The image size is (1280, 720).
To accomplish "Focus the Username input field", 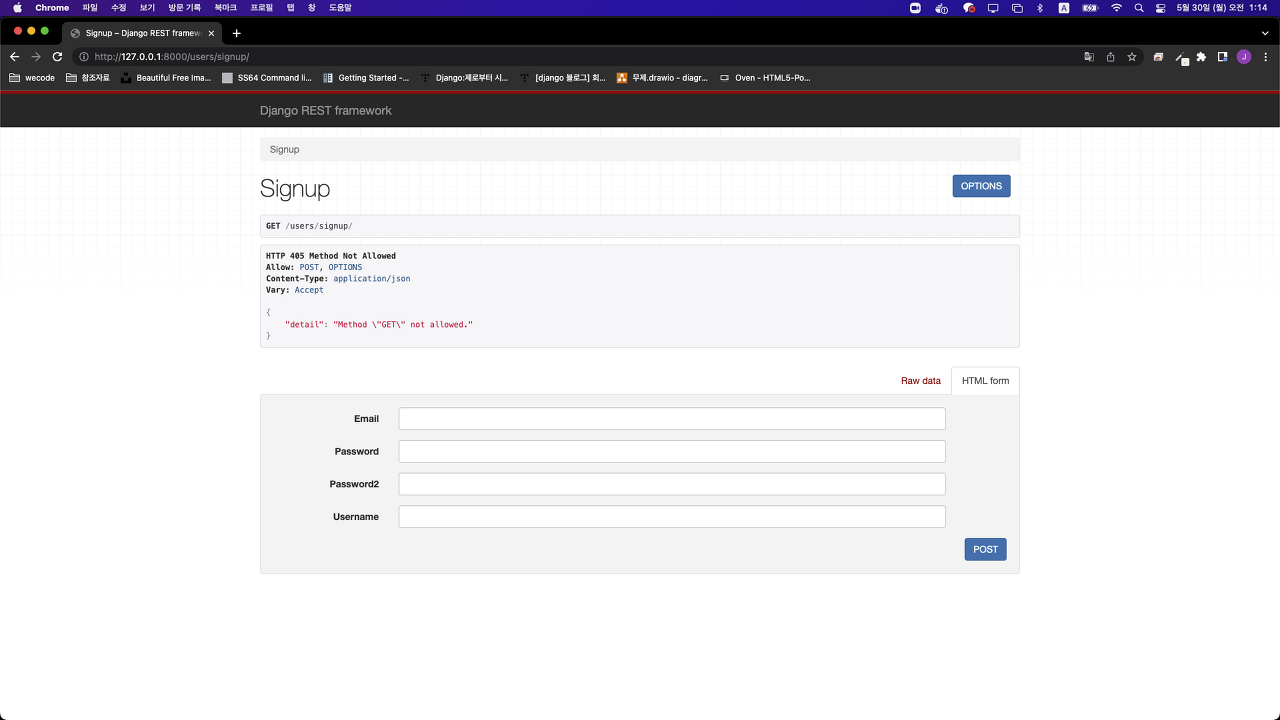I will (x=672, y=517).
